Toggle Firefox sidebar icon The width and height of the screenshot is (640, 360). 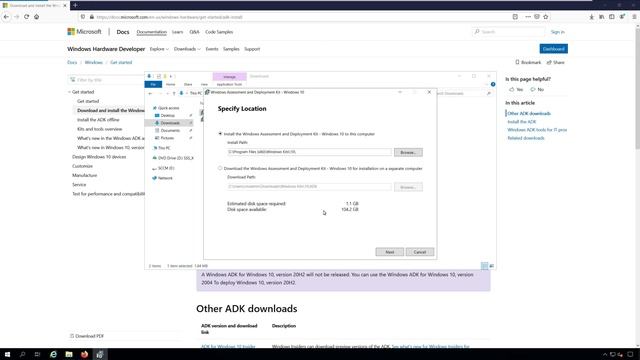tap(612, 17)
